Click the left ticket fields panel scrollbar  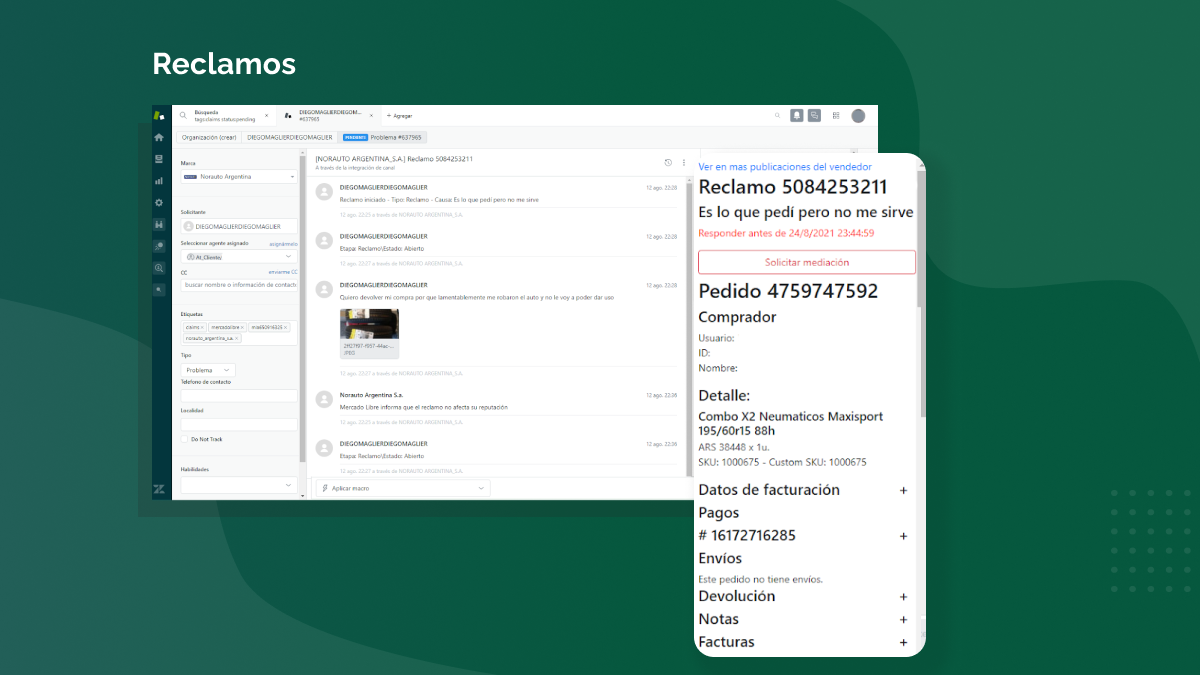click(302, 310)
